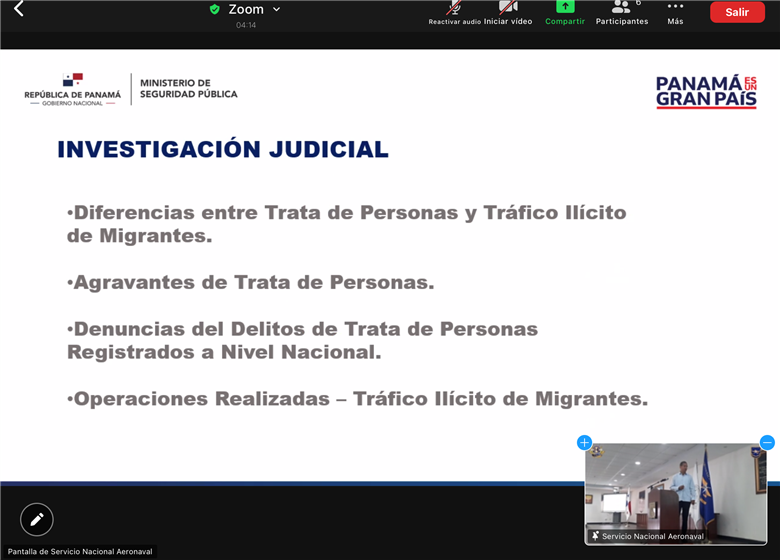The width and height of the screenshot is (780, 560).
Task: Click the pin icon on video thumbnail
Action: (595, 536)
